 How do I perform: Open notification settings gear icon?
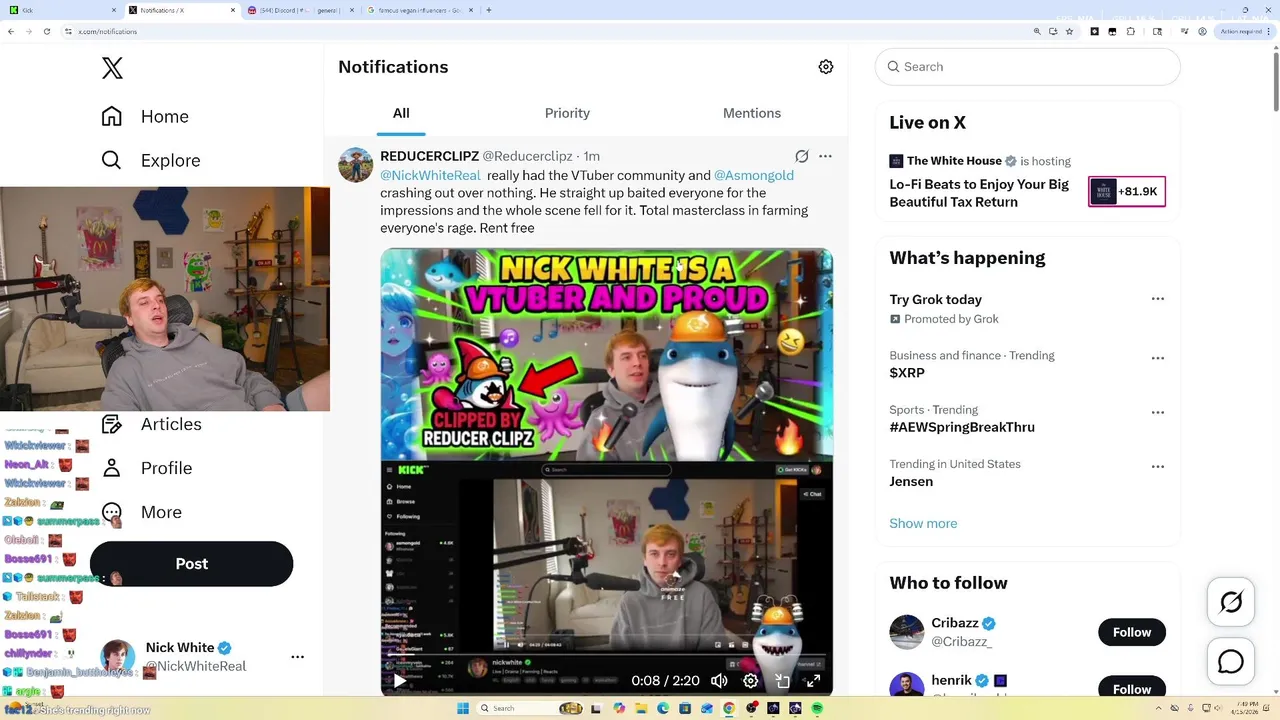point(826,67)
